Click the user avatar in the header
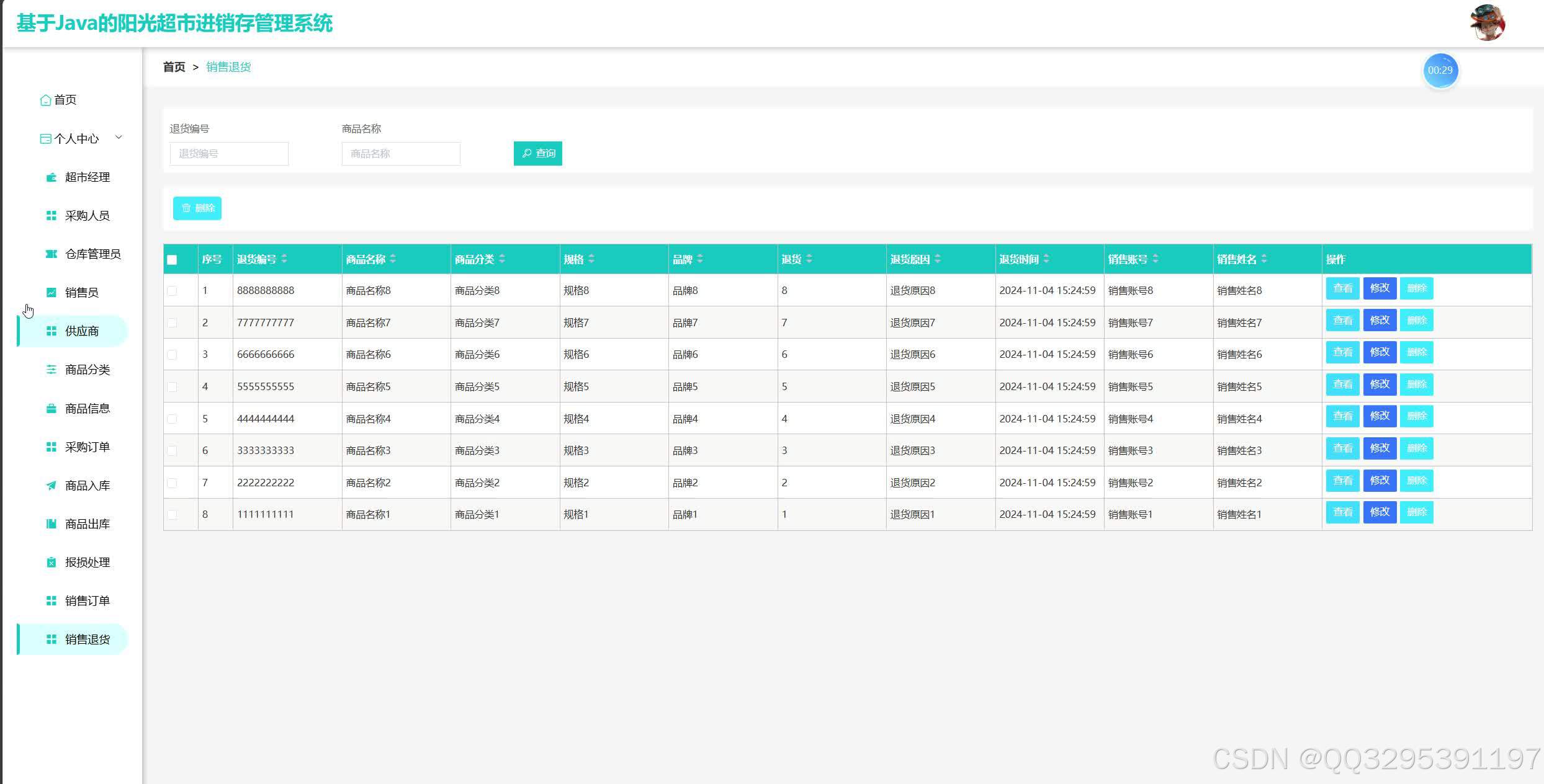This screenshot has width=1544, height=784. [1488, 22]
